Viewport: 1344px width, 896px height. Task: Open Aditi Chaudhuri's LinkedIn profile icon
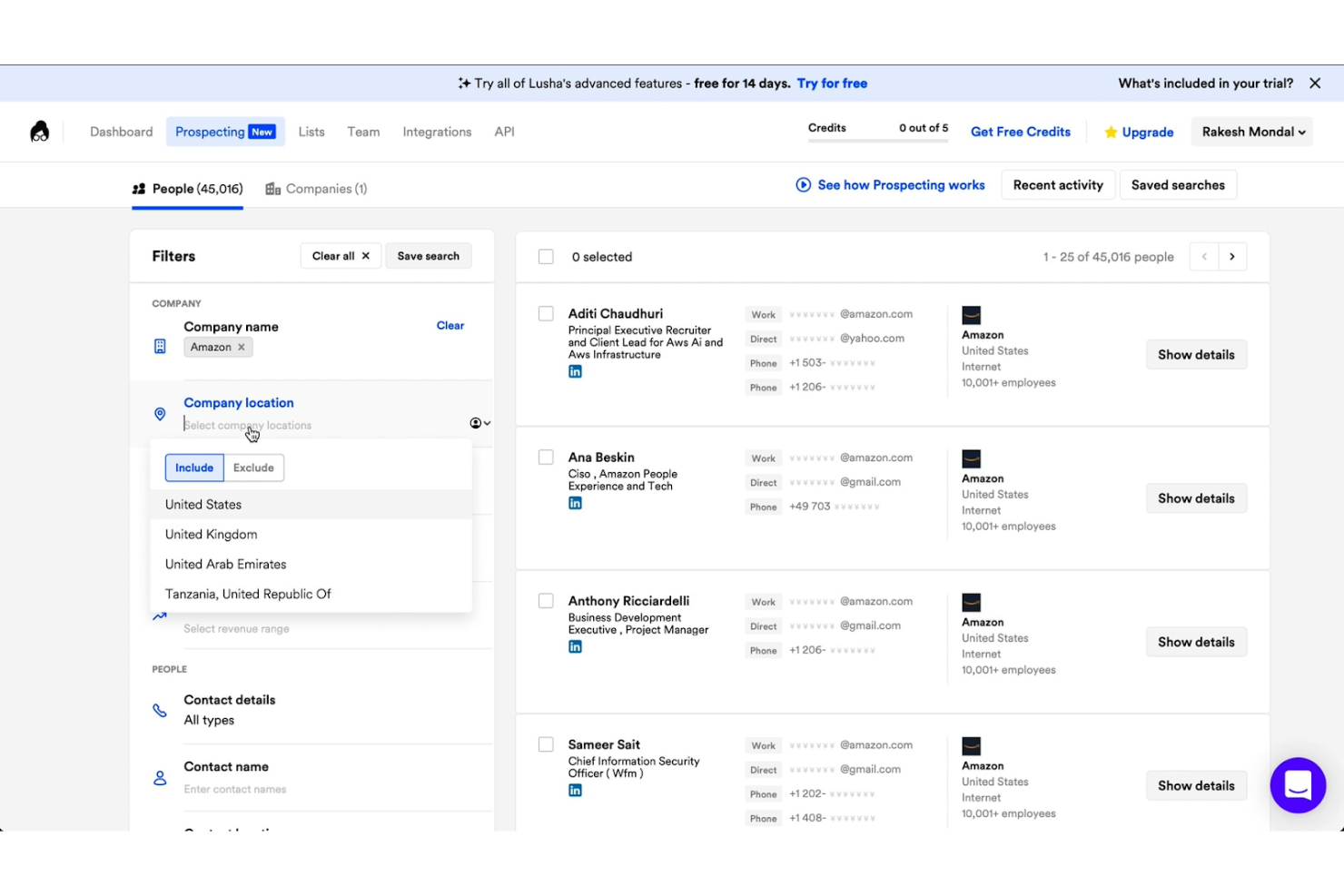(x=575, y=372)
